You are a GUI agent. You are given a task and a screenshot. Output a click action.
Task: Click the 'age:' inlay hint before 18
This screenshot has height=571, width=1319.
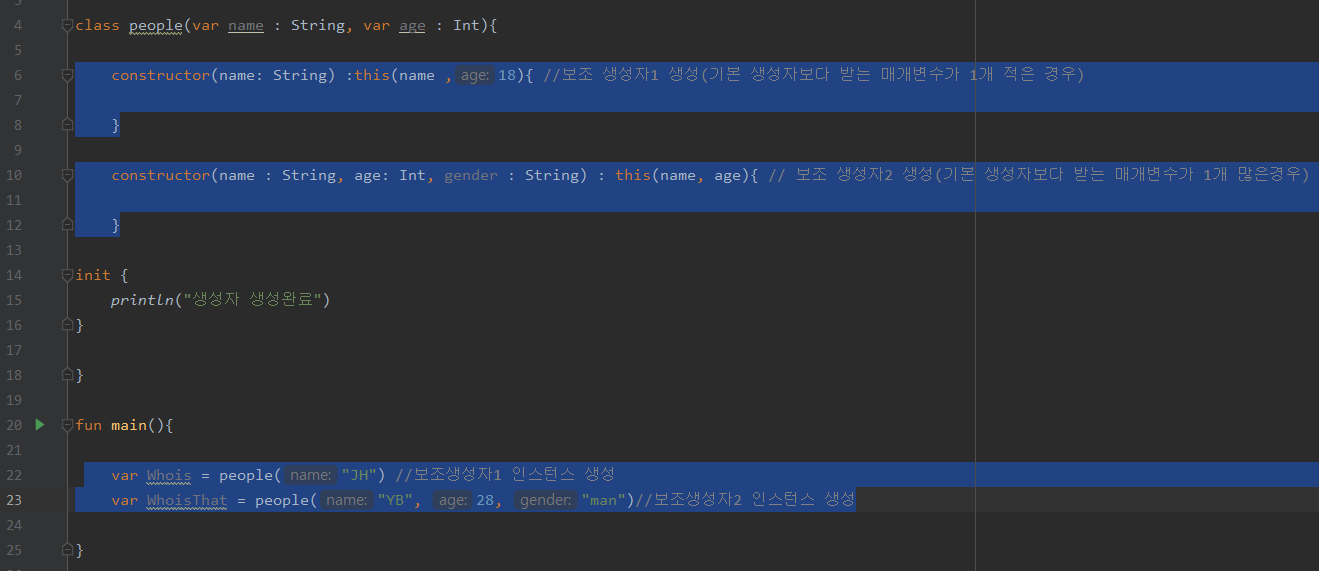point(475,75)
